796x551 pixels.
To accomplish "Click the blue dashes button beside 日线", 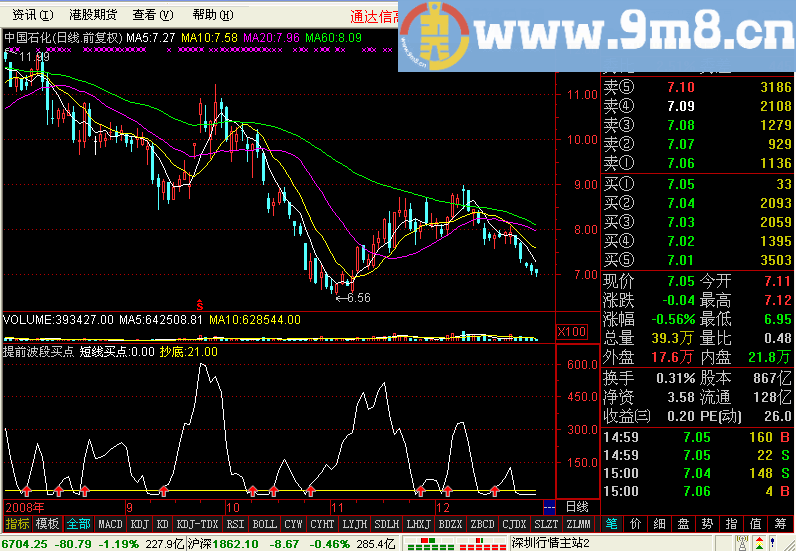I will pyautogui.click(x=549, y=507).
